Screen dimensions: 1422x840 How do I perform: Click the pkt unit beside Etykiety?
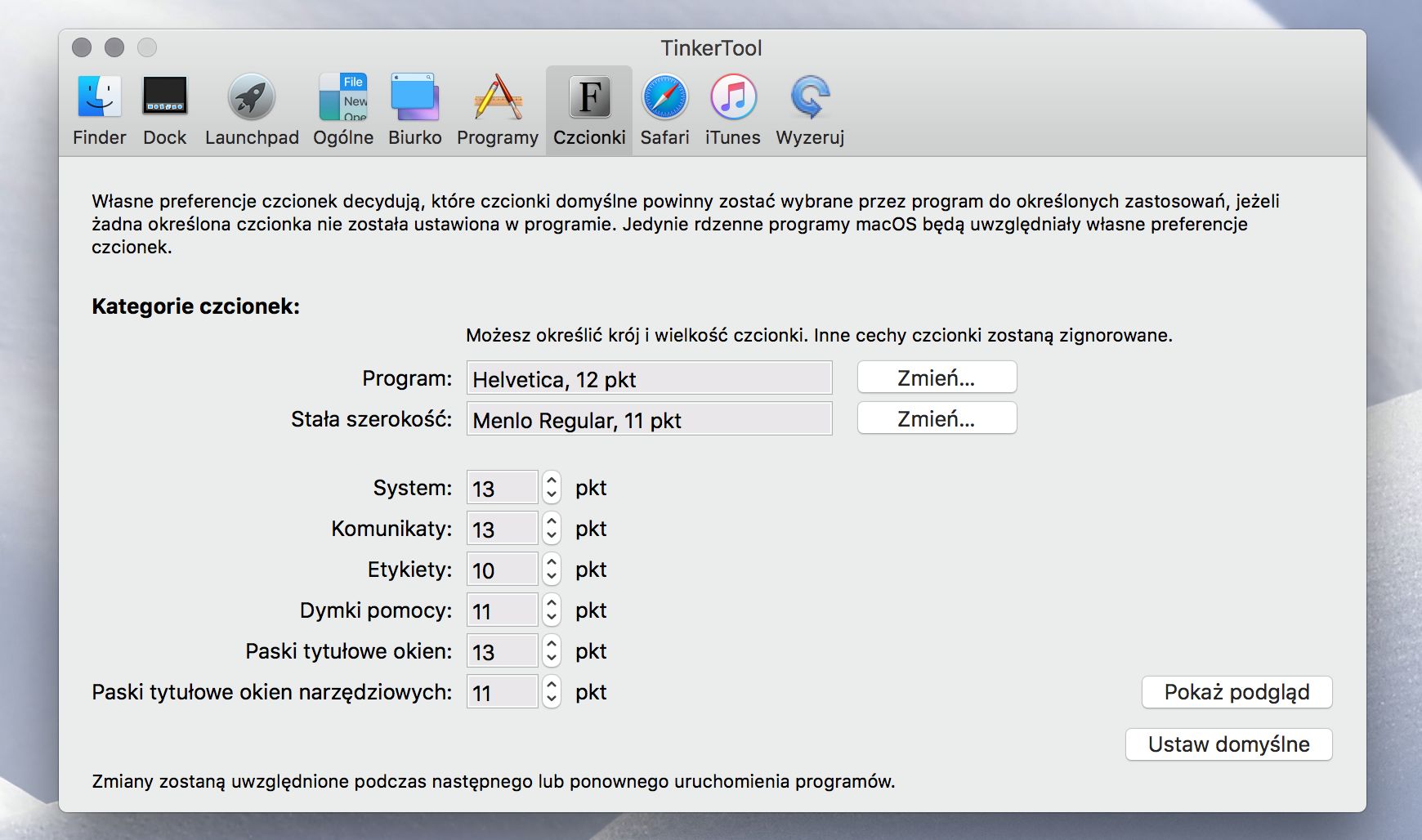tap(591, 570)
